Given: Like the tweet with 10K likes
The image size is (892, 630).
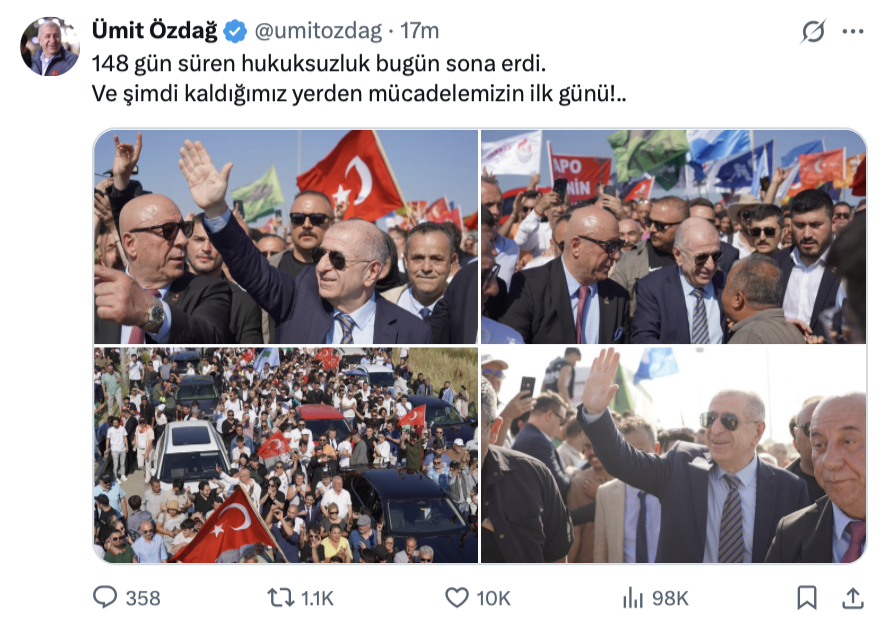Looking at the screenshot, I should coord(456,598).
